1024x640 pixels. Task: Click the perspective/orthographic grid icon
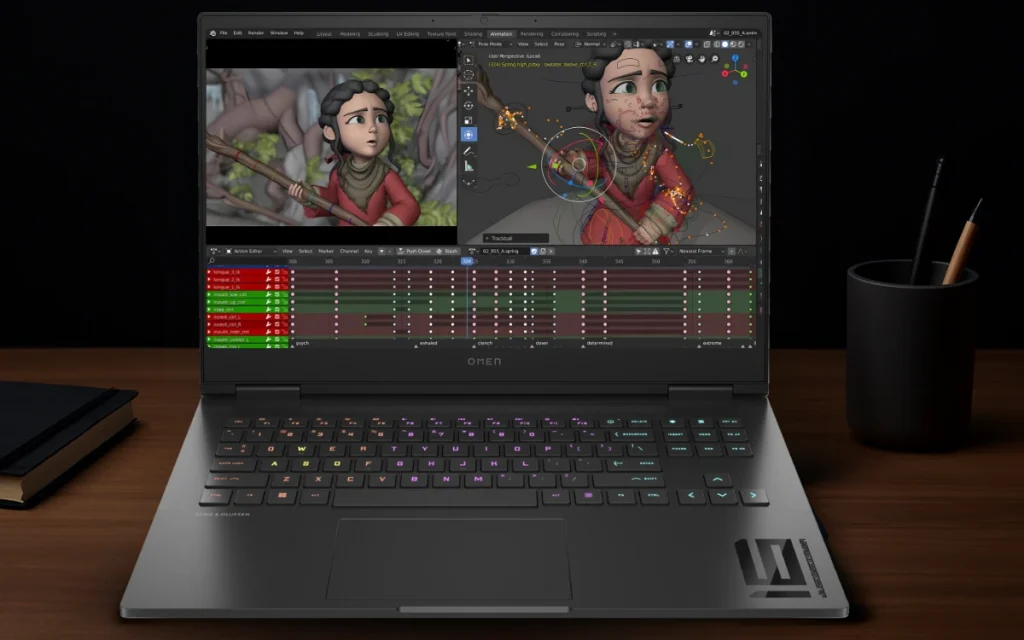pos(677,59)
